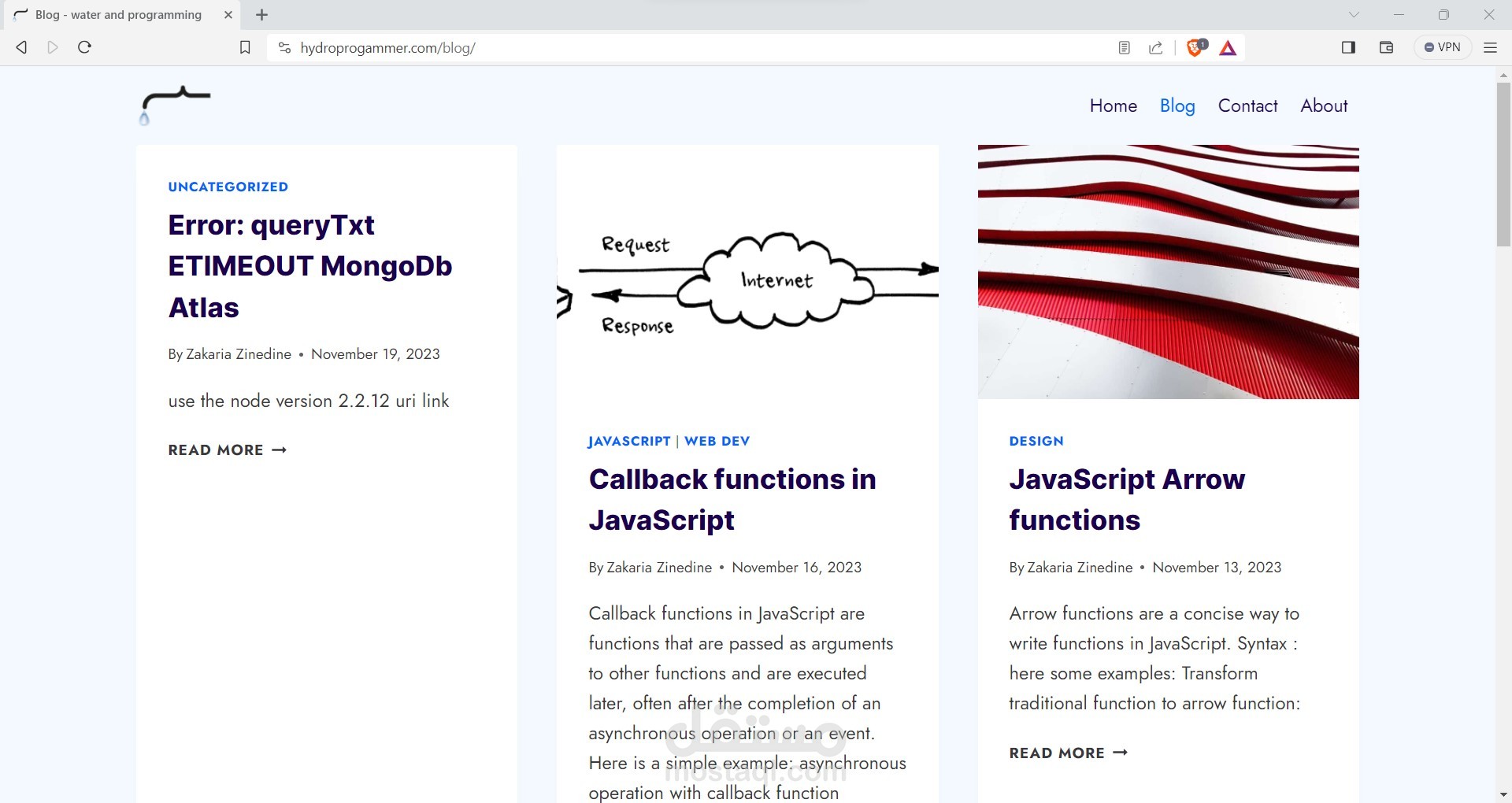Click the date November 16, 2023
This screenshot has width=1512, height=803.
click(x=796, y=568)
